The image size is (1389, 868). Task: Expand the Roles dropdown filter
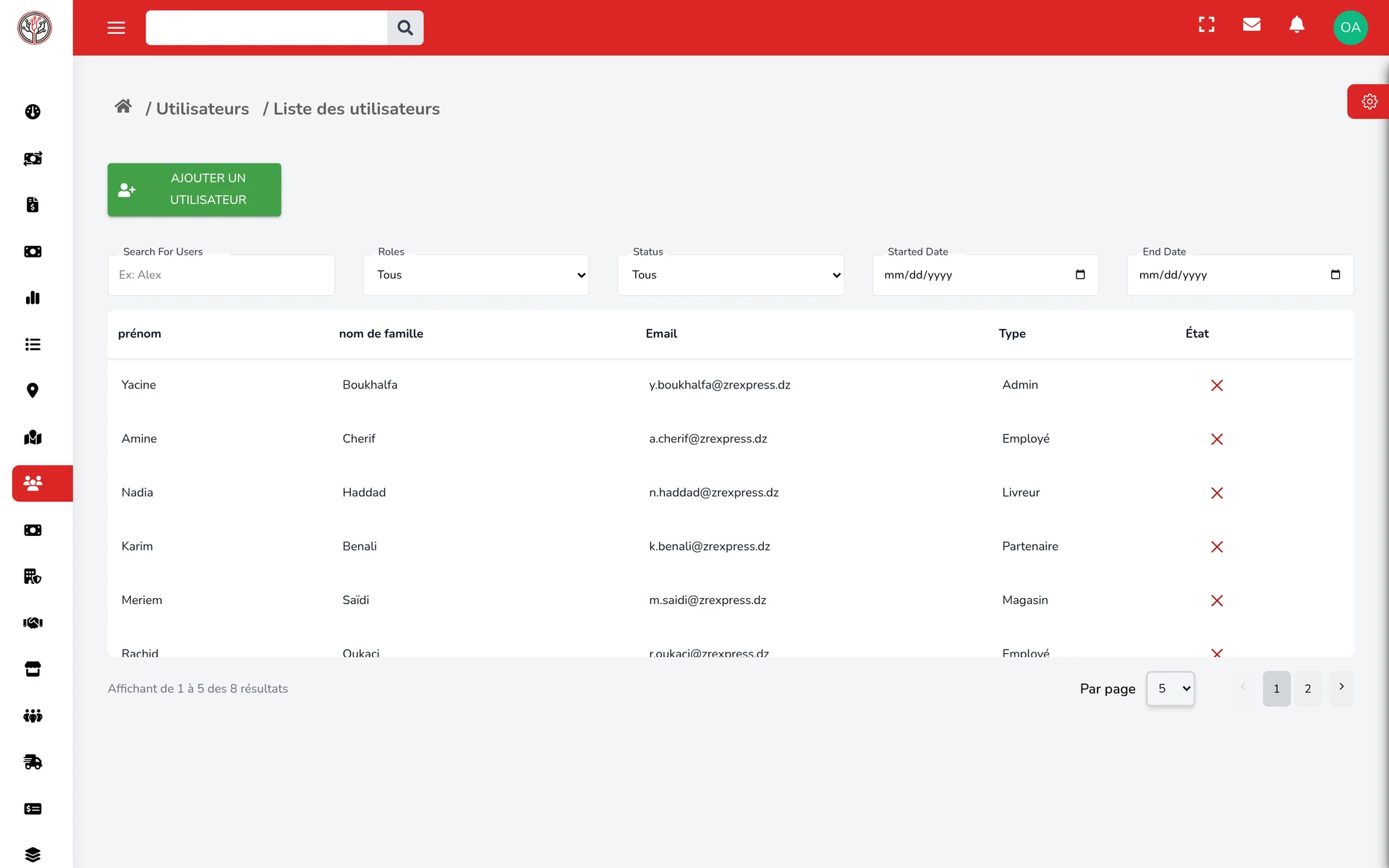pyautogui.click(x=476, y=275)
